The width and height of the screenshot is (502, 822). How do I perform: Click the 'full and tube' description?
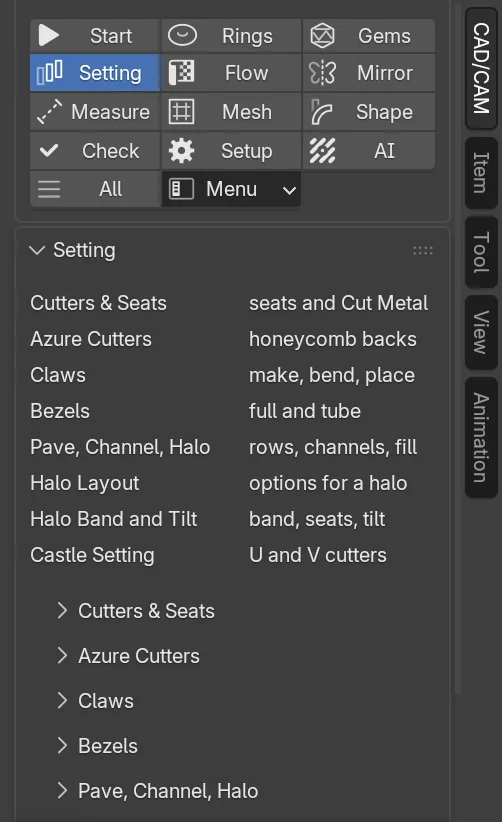[x=305, y=412]
